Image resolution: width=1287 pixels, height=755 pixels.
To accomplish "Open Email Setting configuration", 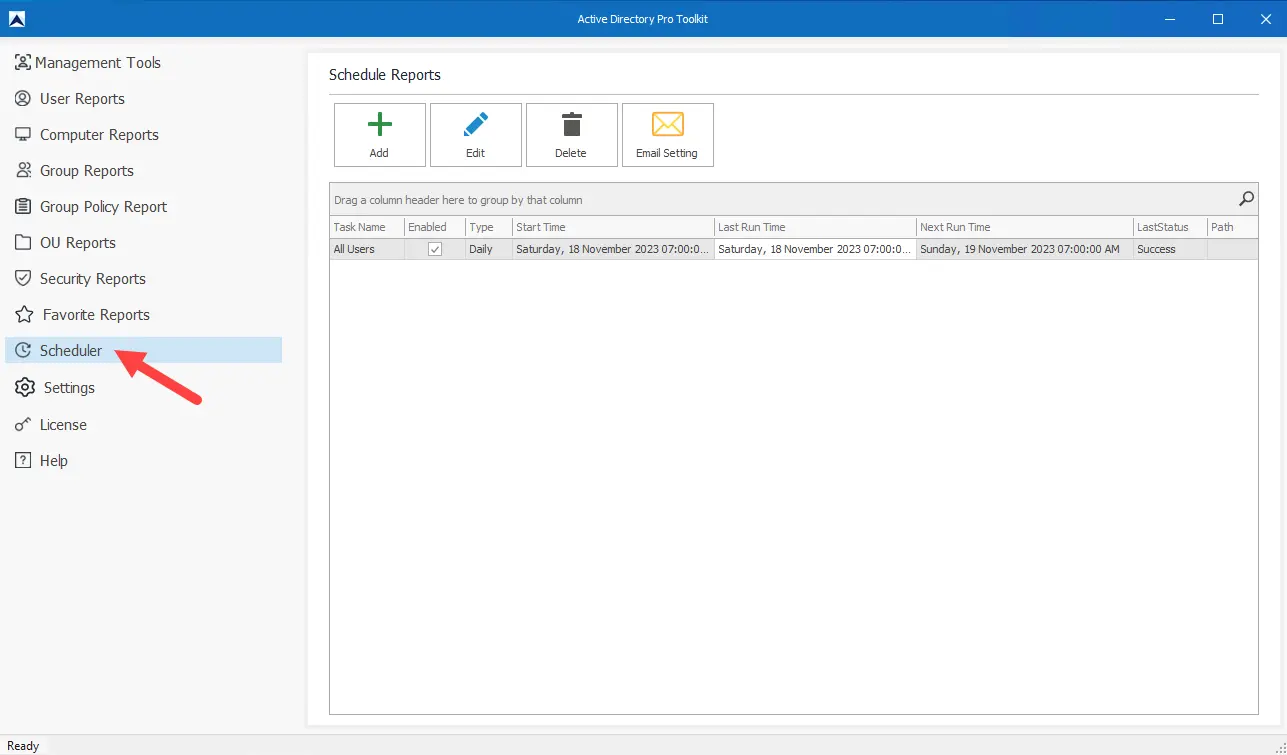I will [x=667, y=135].
